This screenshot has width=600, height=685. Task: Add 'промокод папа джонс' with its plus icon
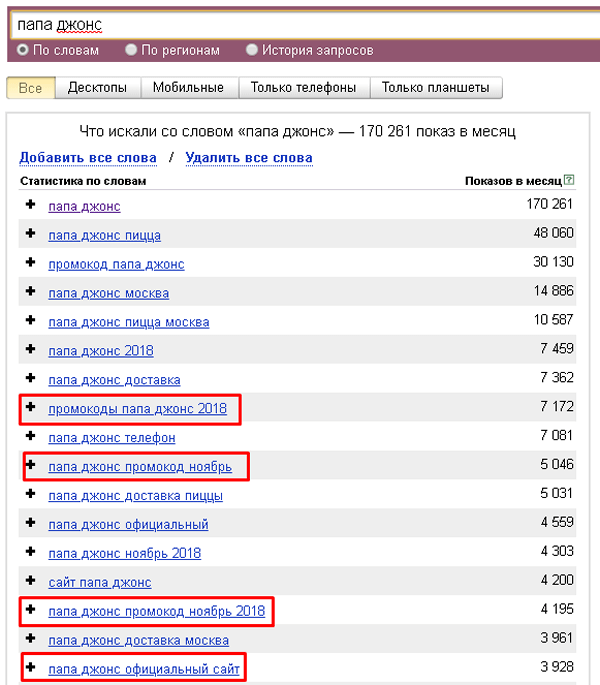30,264
